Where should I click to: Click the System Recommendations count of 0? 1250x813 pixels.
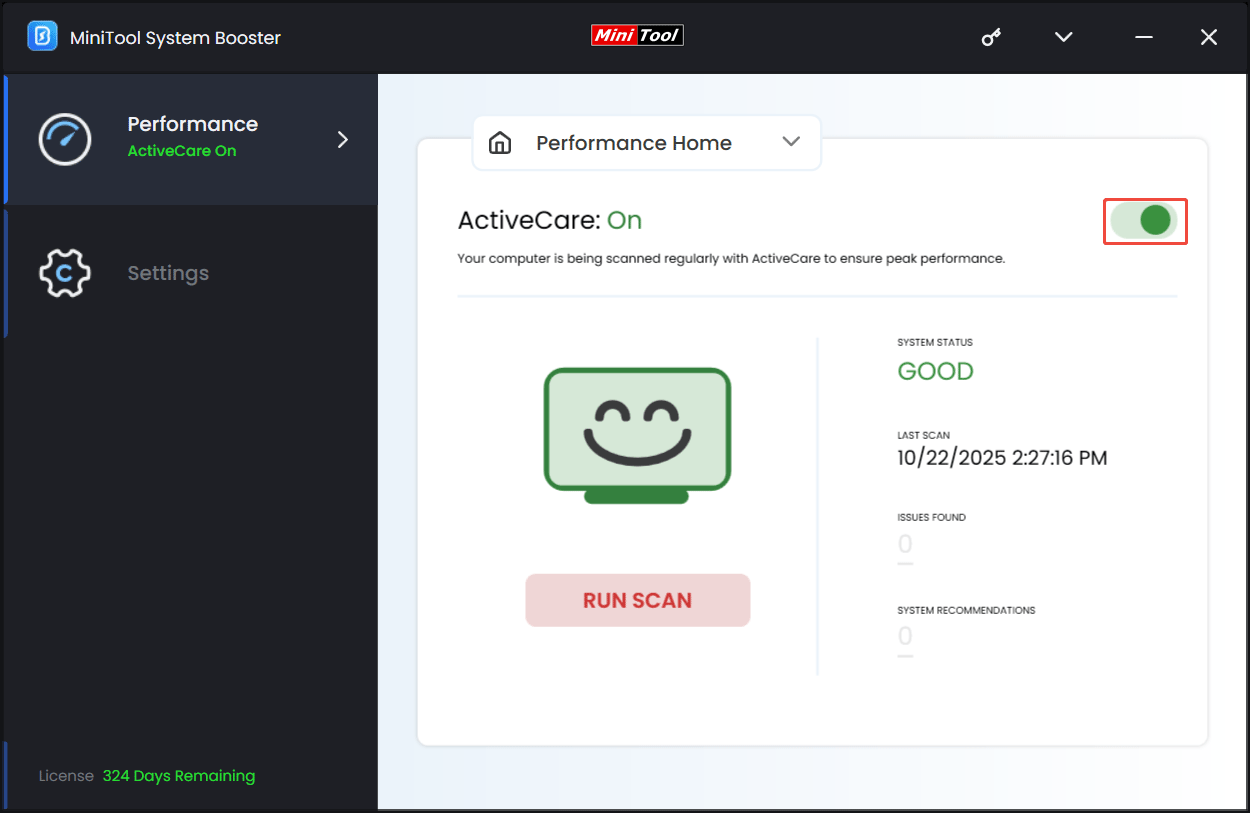[904, 636]
